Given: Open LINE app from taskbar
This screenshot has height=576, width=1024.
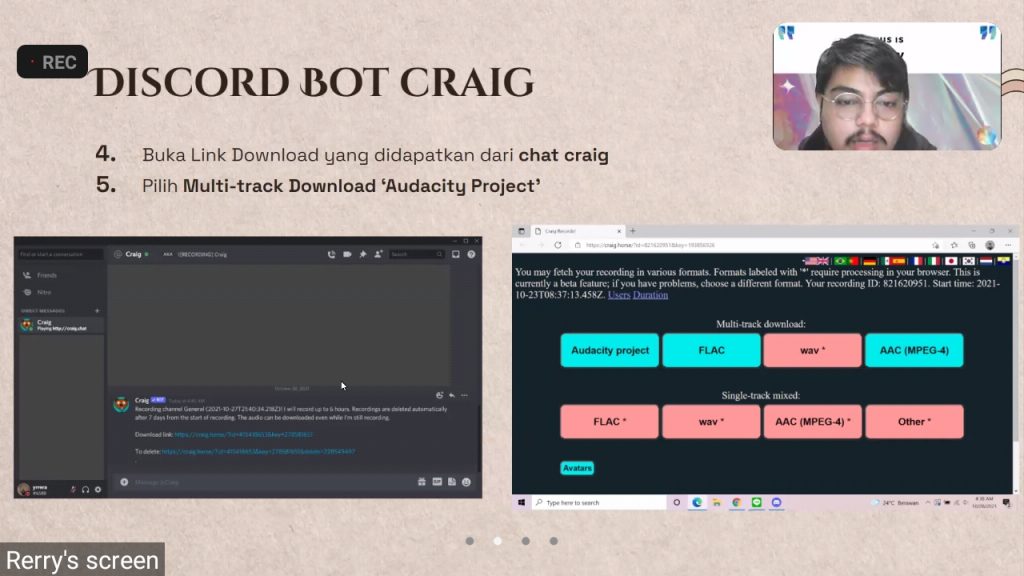Looking at the screenshot, I should (x=756, y=502).
